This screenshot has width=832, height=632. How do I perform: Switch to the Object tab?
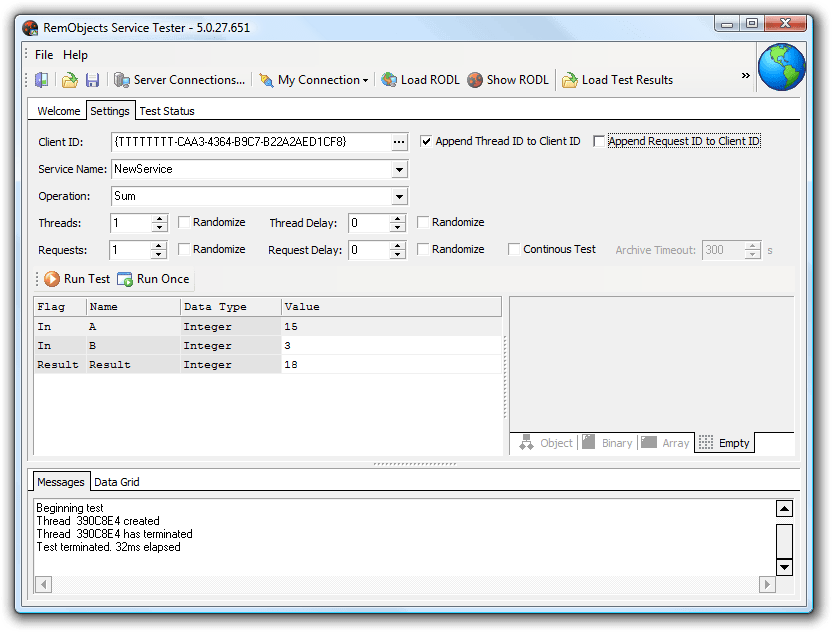pos(545,443)
